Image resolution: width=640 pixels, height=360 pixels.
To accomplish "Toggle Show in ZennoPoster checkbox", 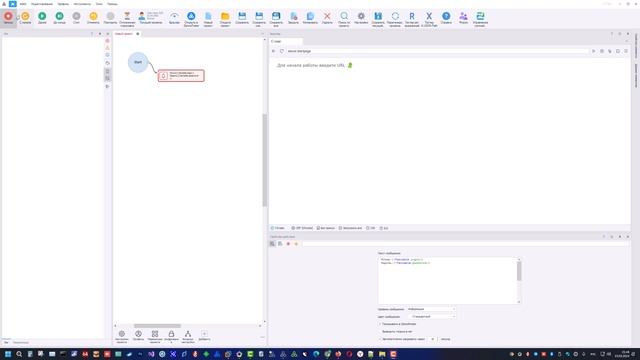I will 380,324.
